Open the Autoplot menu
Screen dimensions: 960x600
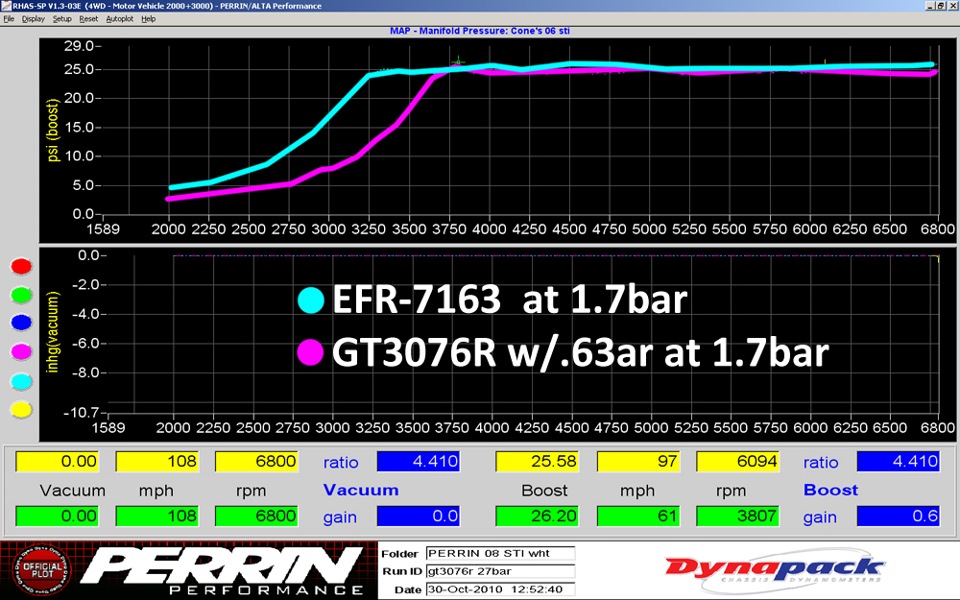119,19
